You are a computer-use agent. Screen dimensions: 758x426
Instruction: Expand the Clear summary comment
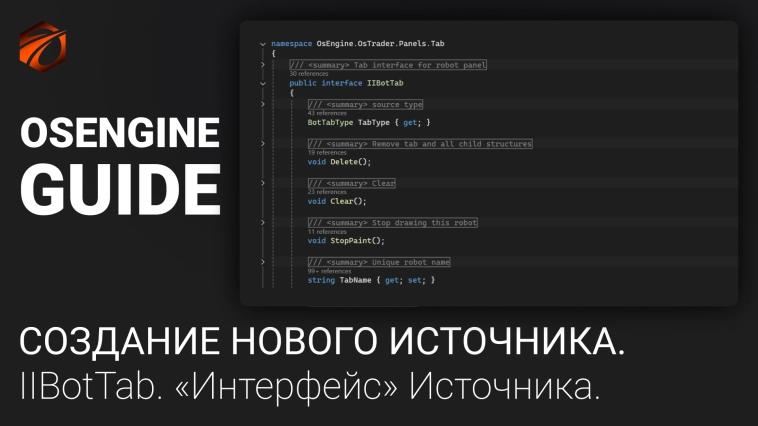[x=263, y=183]
